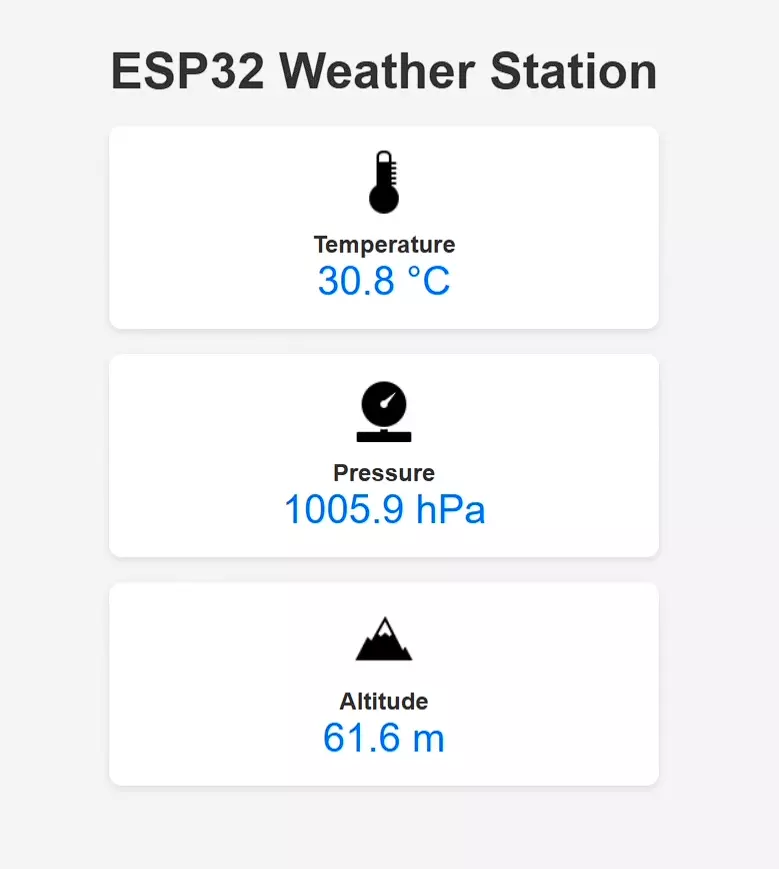
Task: Click the 30.8 temperature number
Action: point(356,280)
